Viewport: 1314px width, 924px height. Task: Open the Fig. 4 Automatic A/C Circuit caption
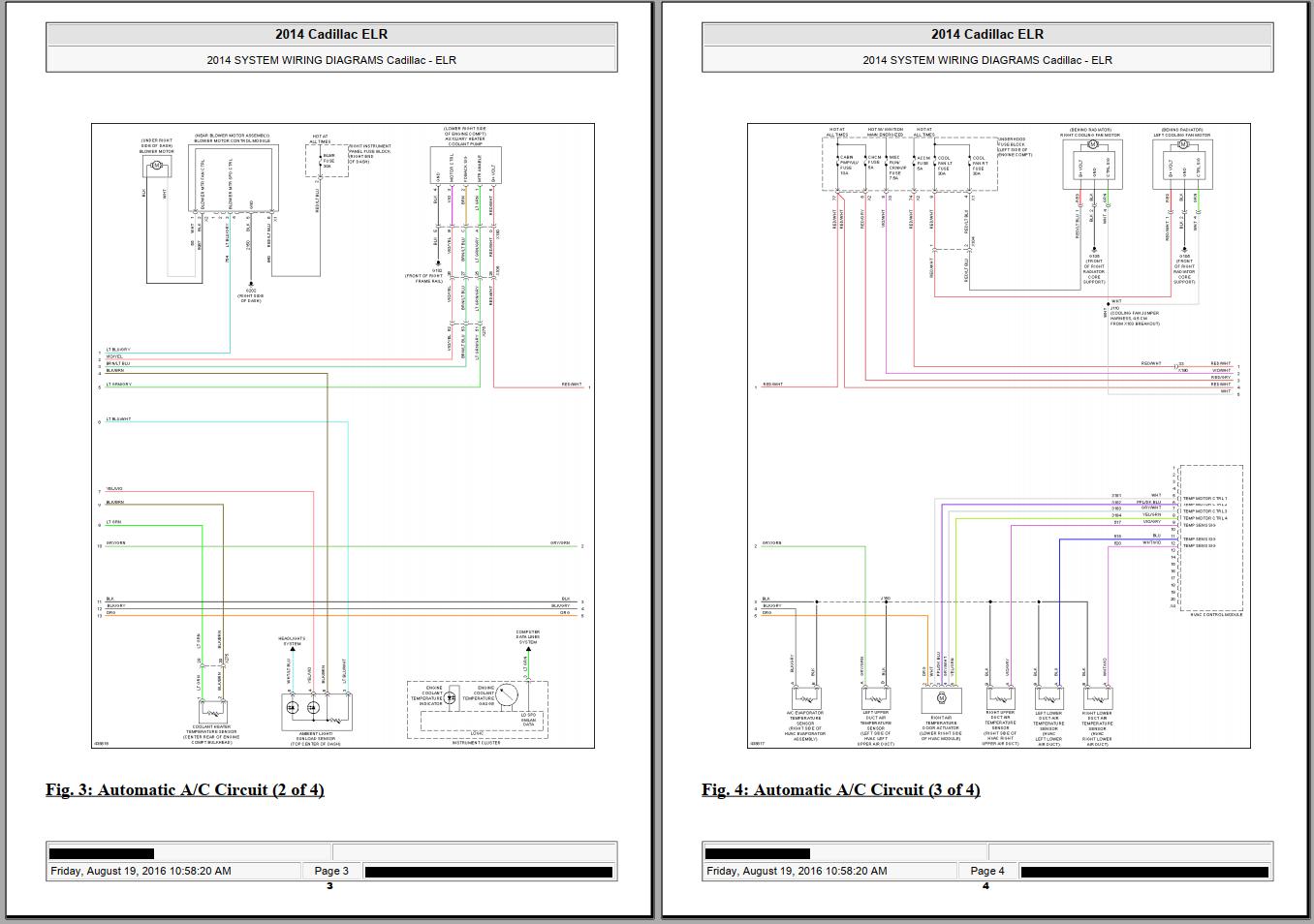point(841,789)
